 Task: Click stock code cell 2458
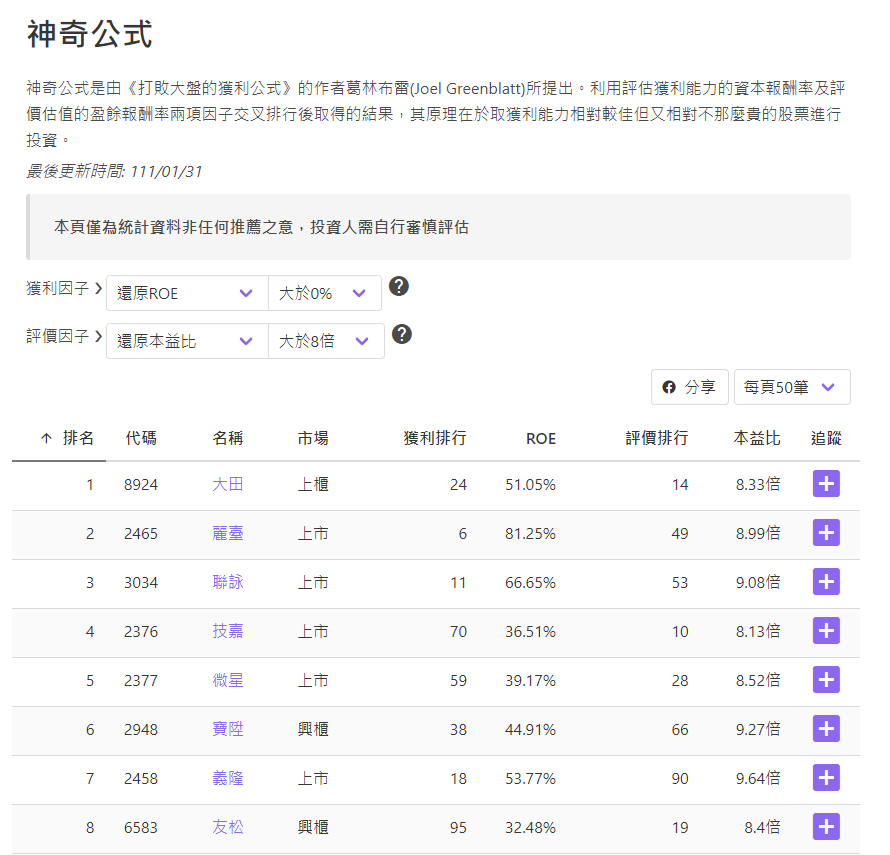point(141,778)
